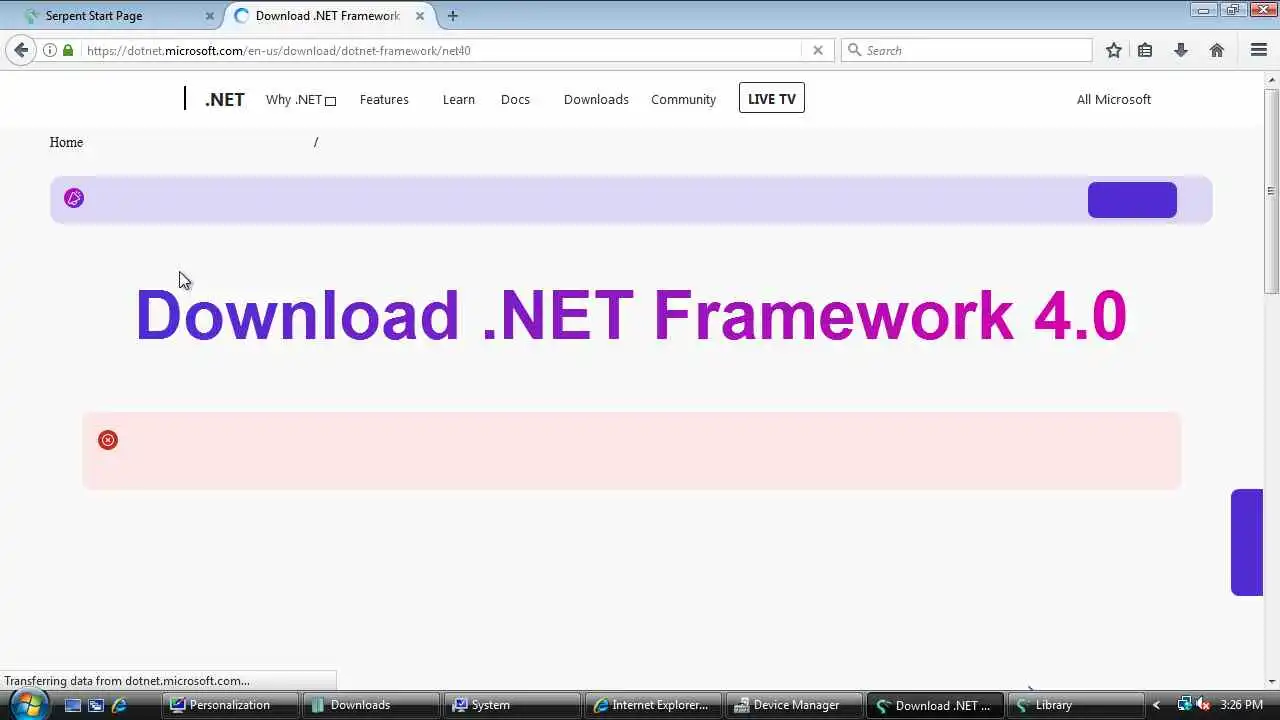
Task: Expand the Why .NET menu
Action: pyautogui.click(x=301, y=99)
